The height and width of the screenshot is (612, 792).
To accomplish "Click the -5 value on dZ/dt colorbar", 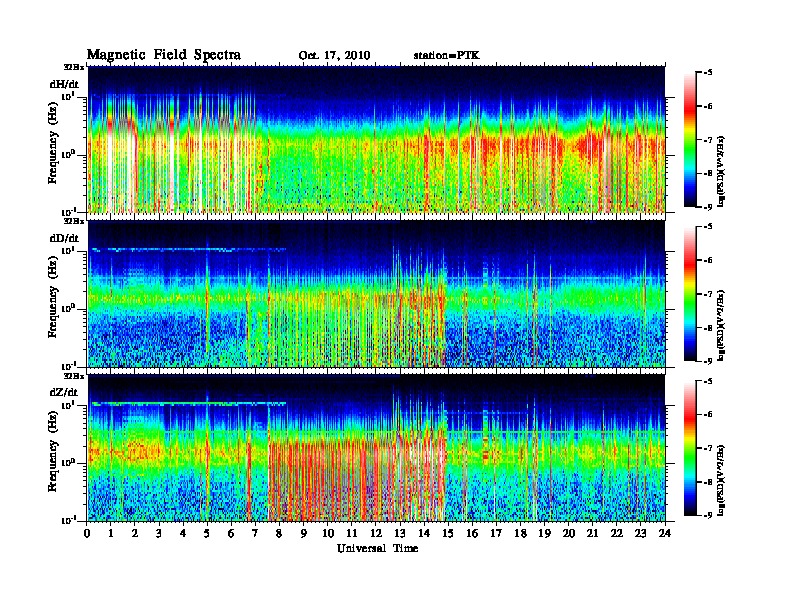I will 708,381.
